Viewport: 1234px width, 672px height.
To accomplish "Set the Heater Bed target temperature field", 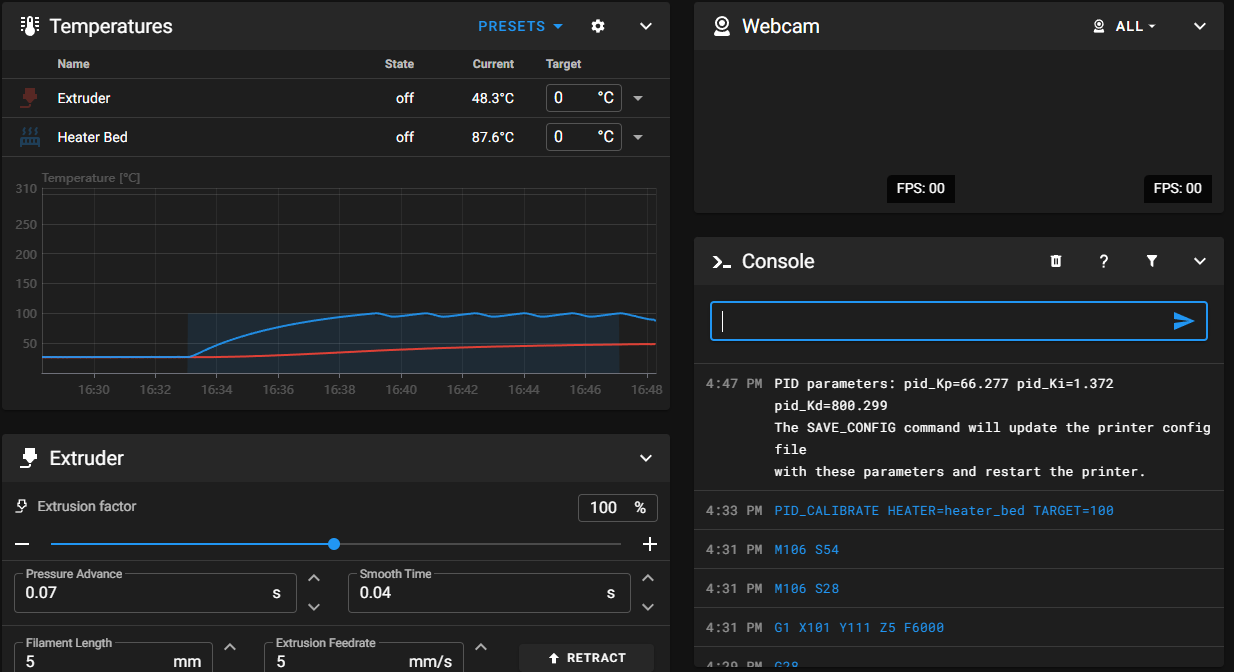I will tap(583, 137).
